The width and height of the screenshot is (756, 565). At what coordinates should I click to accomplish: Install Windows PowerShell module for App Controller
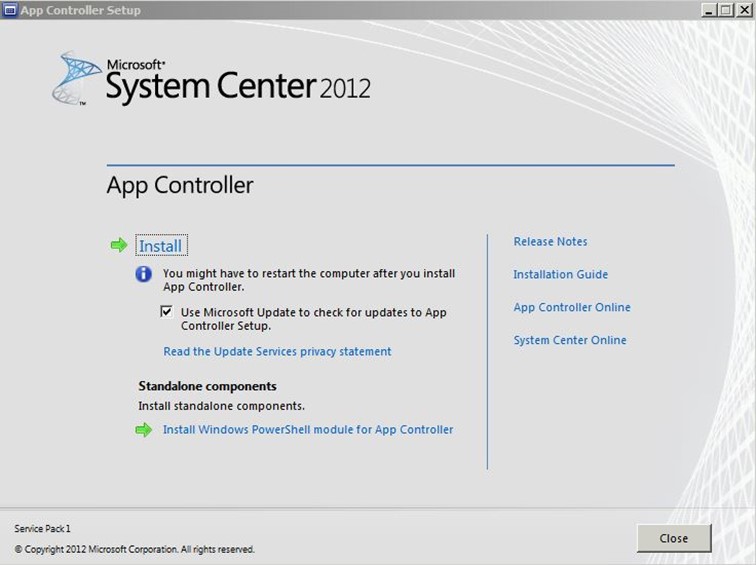tap(308, 430)
